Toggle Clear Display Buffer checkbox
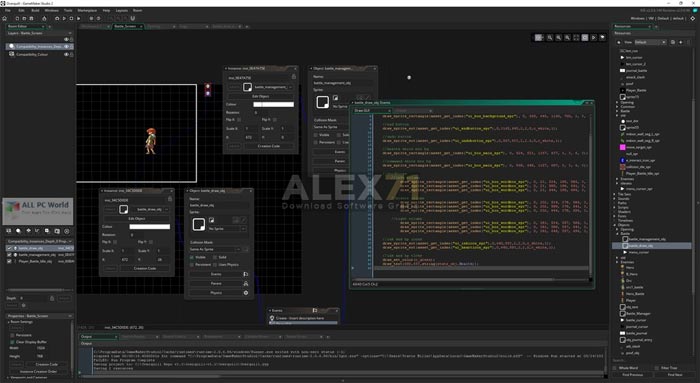This screenshot has height=383, width=700. point(12,342)
